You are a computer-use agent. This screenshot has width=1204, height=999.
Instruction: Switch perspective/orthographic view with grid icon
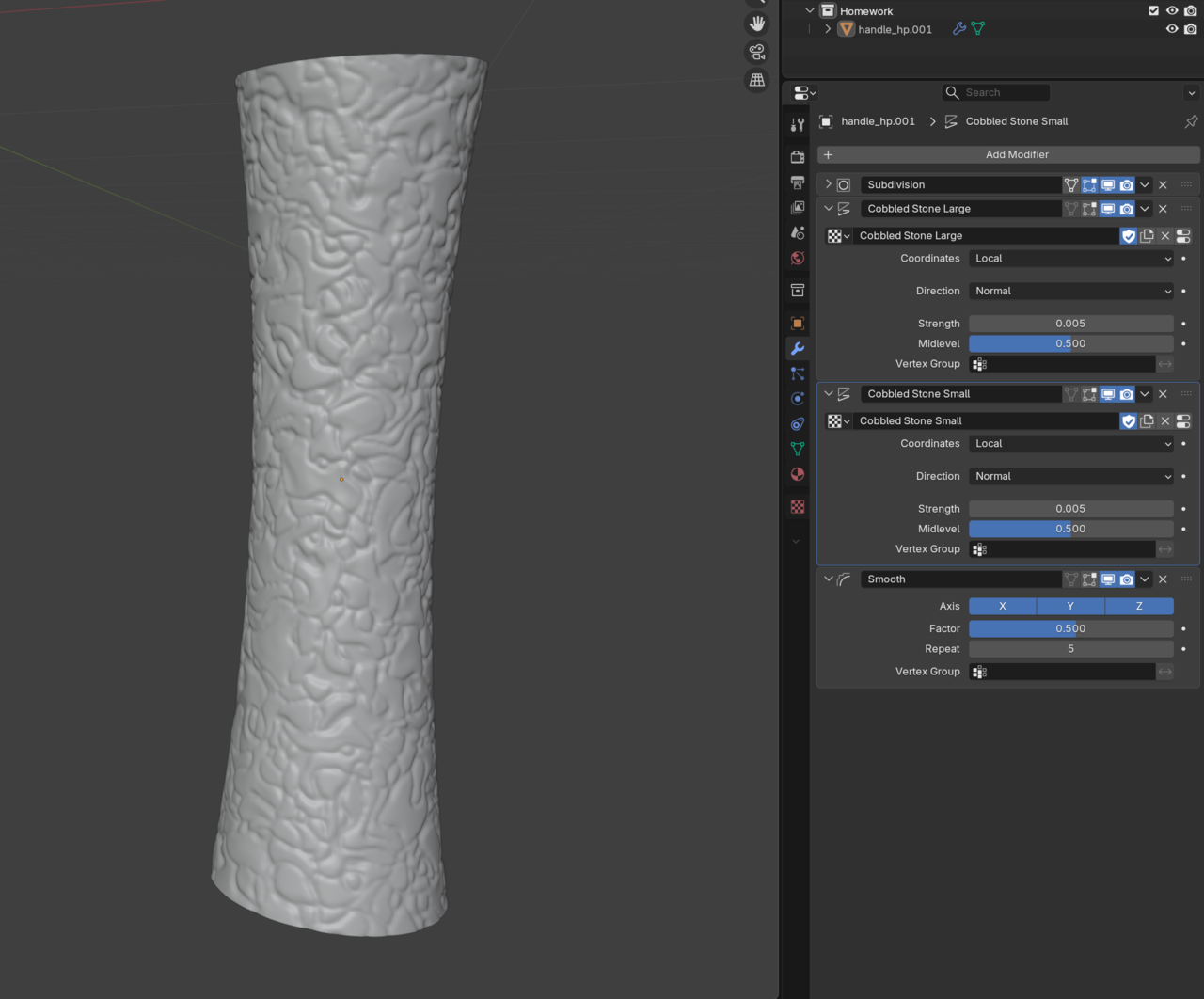(x=757, y=80)
